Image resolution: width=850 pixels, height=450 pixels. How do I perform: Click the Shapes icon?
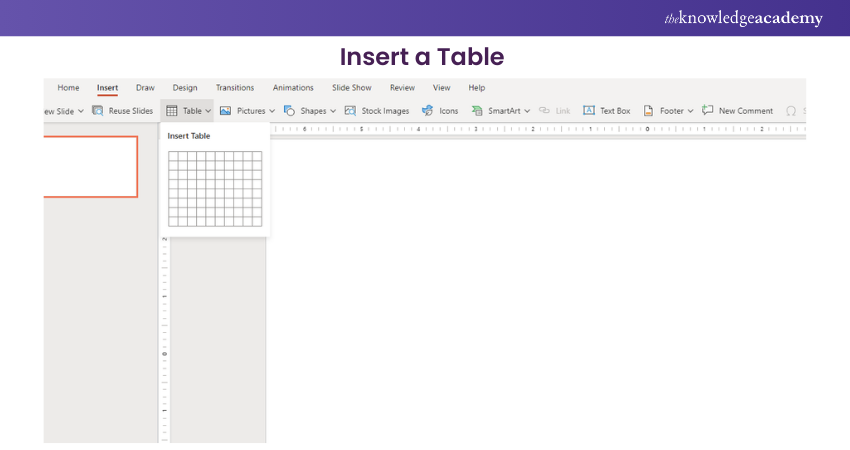point(289,111)
